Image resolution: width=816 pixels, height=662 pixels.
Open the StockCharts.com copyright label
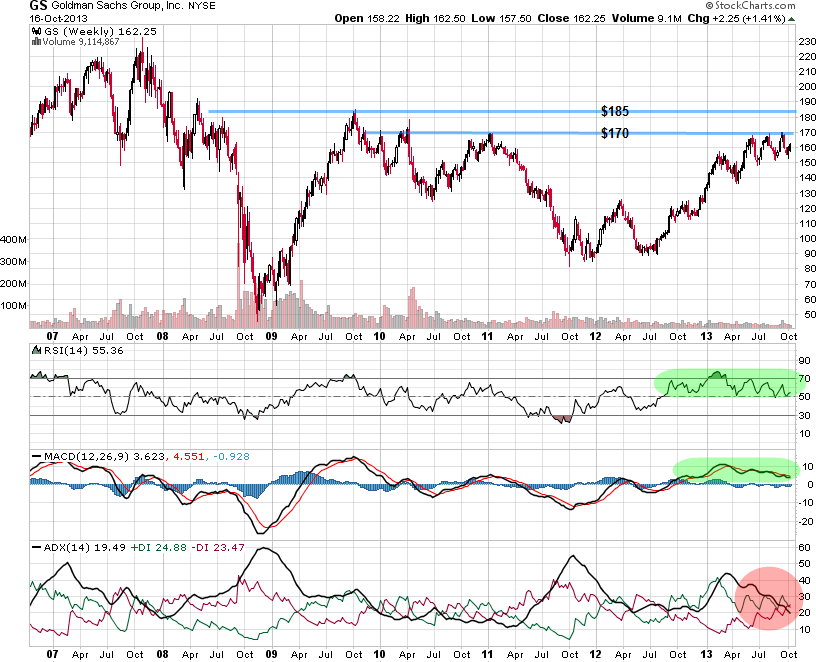coord(750,6)
